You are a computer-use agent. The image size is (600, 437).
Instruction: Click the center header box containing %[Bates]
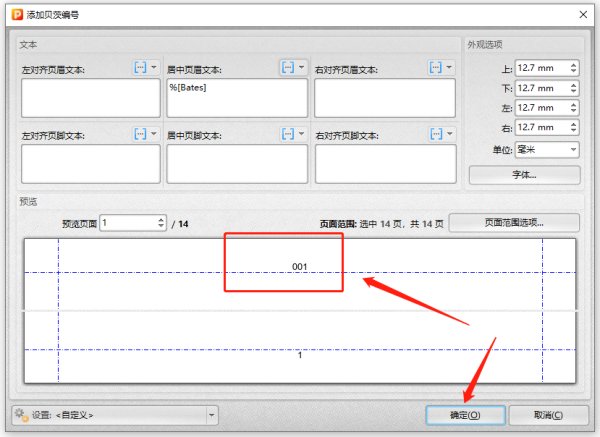click(x=237, y=98)
